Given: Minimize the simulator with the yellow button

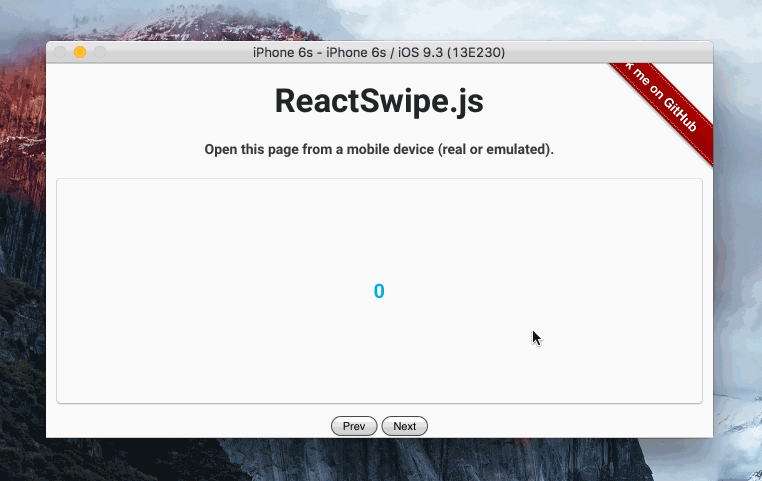Looking at the screenshot, I should pos(80,52).
